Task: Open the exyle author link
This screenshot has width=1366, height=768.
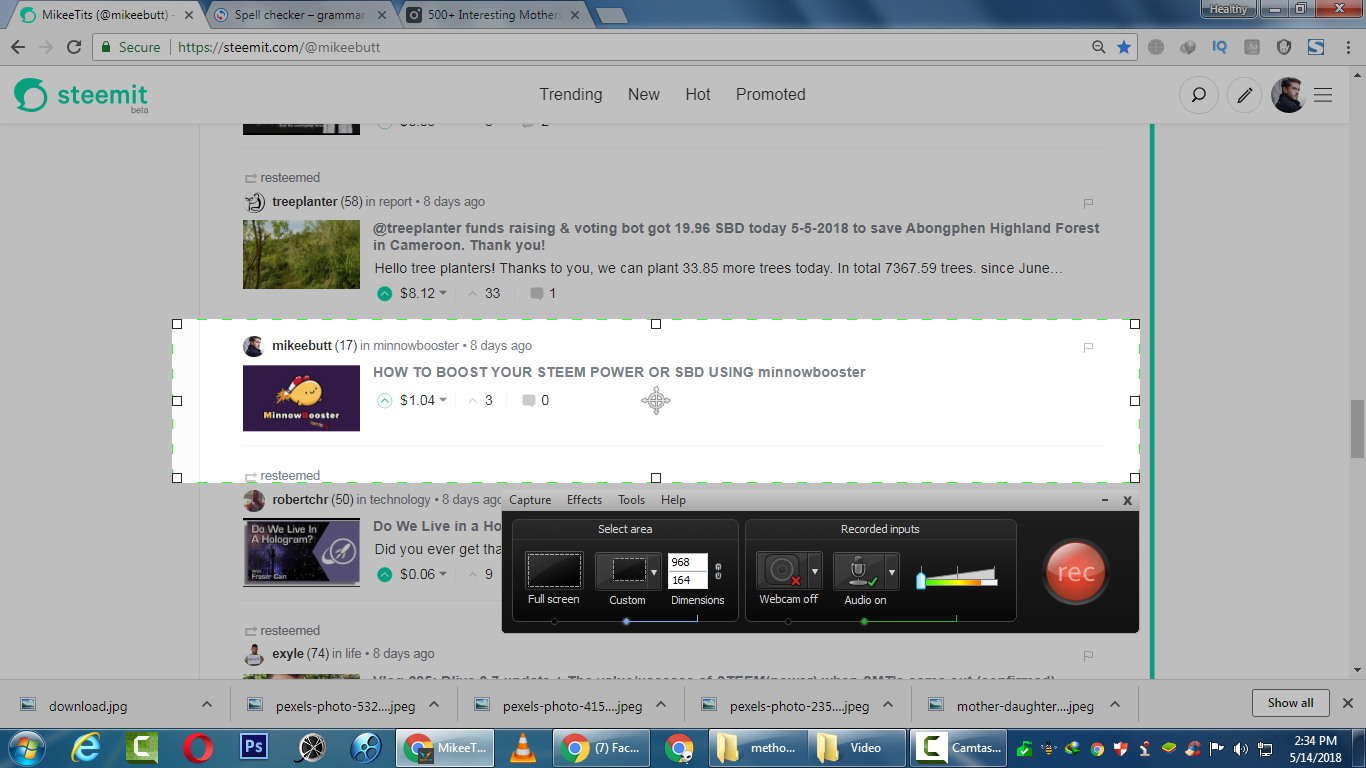Action: pyautogui.click(x=288, y=654)
